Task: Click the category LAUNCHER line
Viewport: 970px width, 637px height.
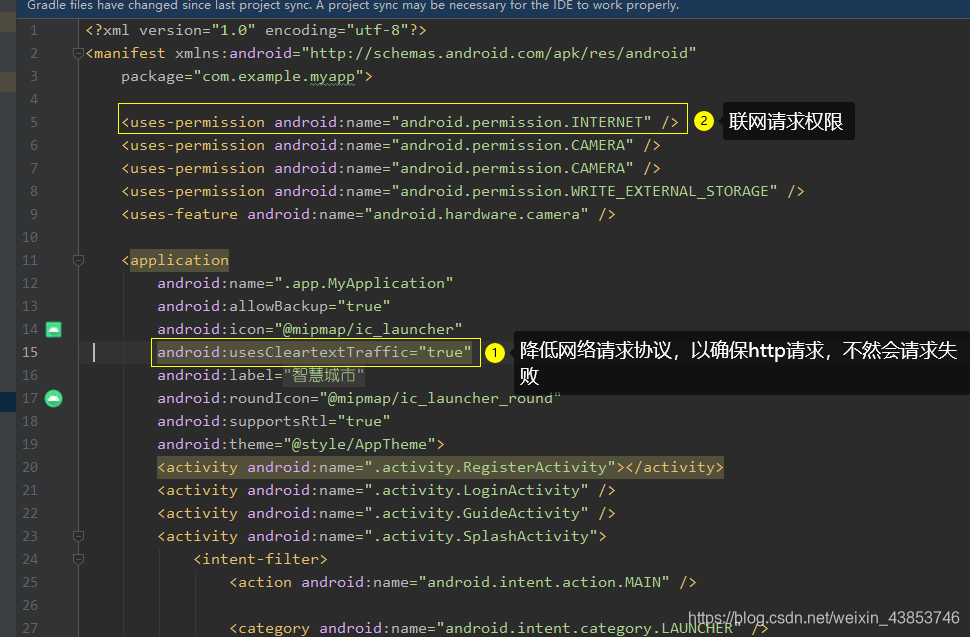Action: pyautogui.click(x=499, y=628)
